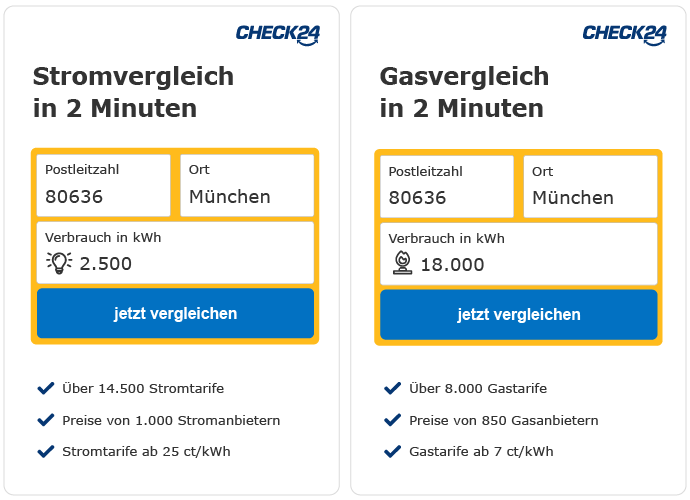Image resolution: width=690 pixels, height=500 pixels.
Task: Click the gas flame icon in gas consumption
Action: tap(403, 263)
